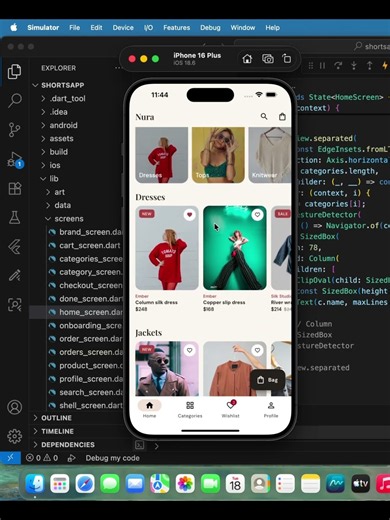Open the Tops category card
The image size is (390, 520).
pos(218,155)
